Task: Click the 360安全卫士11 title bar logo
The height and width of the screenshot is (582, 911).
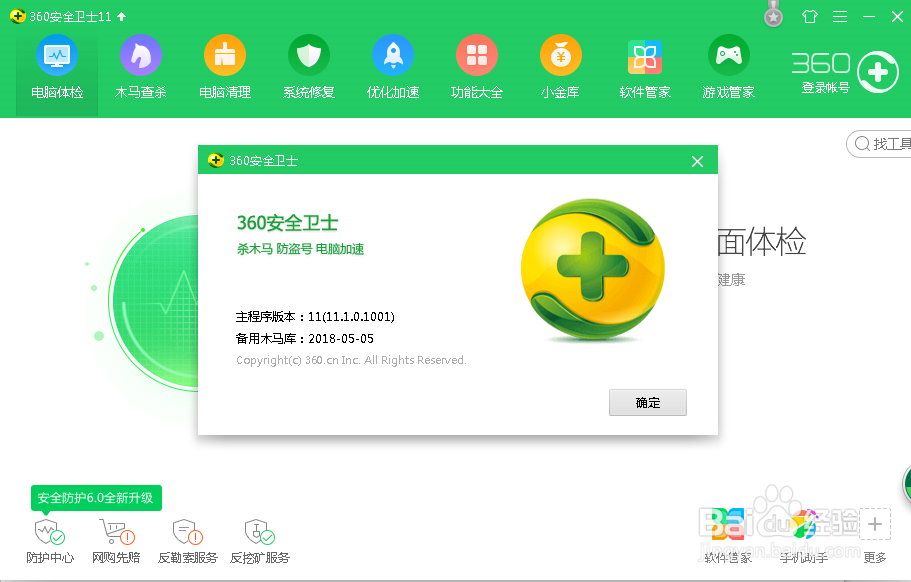Action: tap(17, 16)
